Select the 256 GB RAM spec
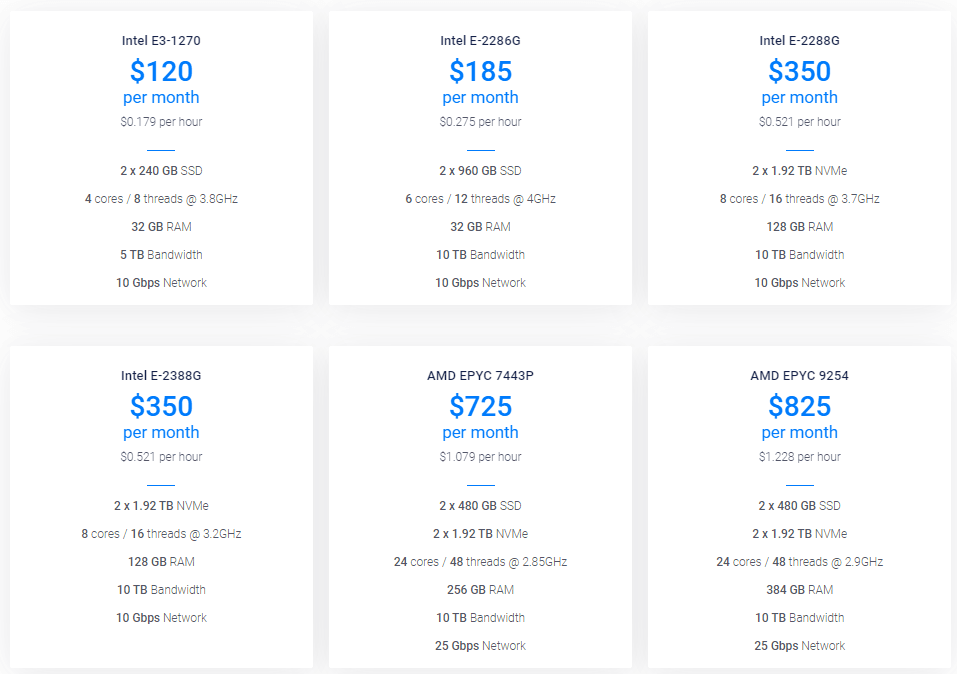Image resolution: width=957 pixels, height=674 pixels. (480, 590)
